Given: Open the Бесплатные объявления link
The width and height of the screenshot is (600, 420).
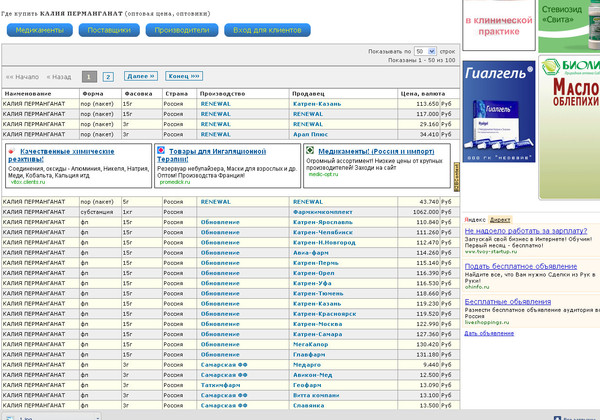Looking at the screenshot, I should pos(508,302).
